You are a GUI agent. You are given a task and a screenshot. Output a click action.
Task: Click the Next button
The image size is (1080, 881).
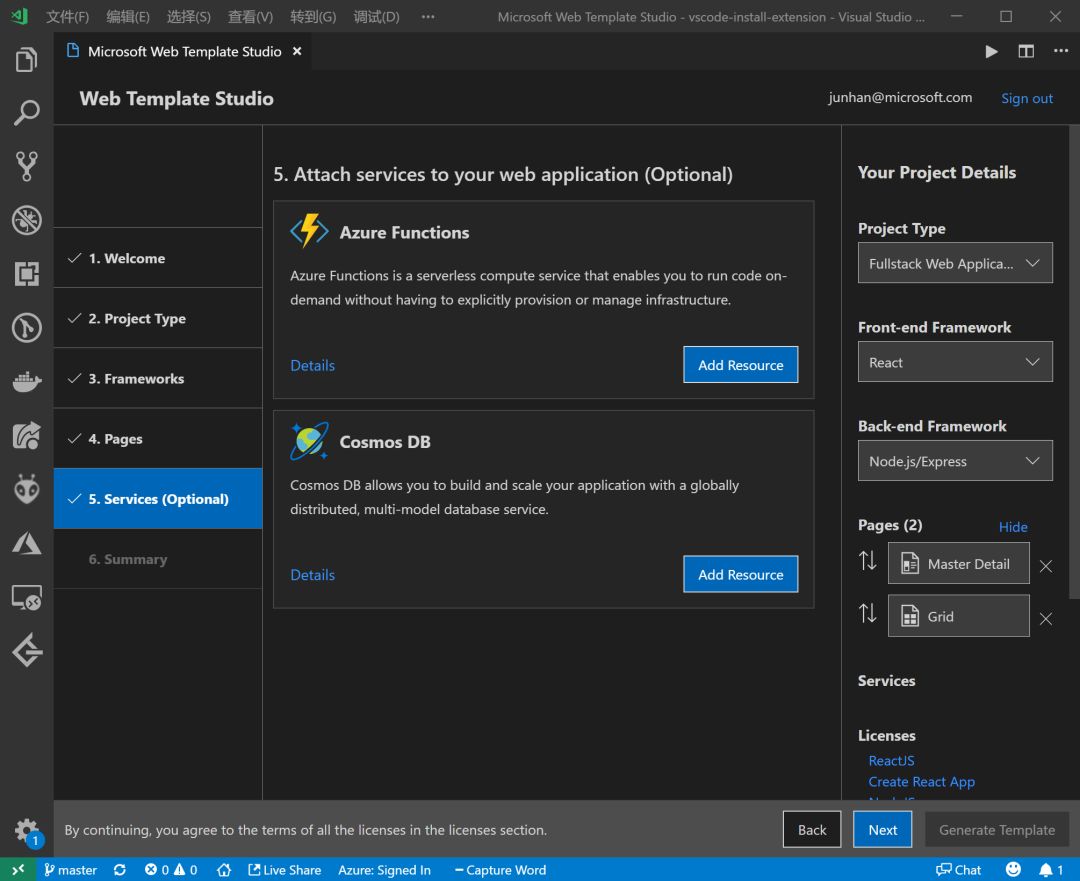882,830
